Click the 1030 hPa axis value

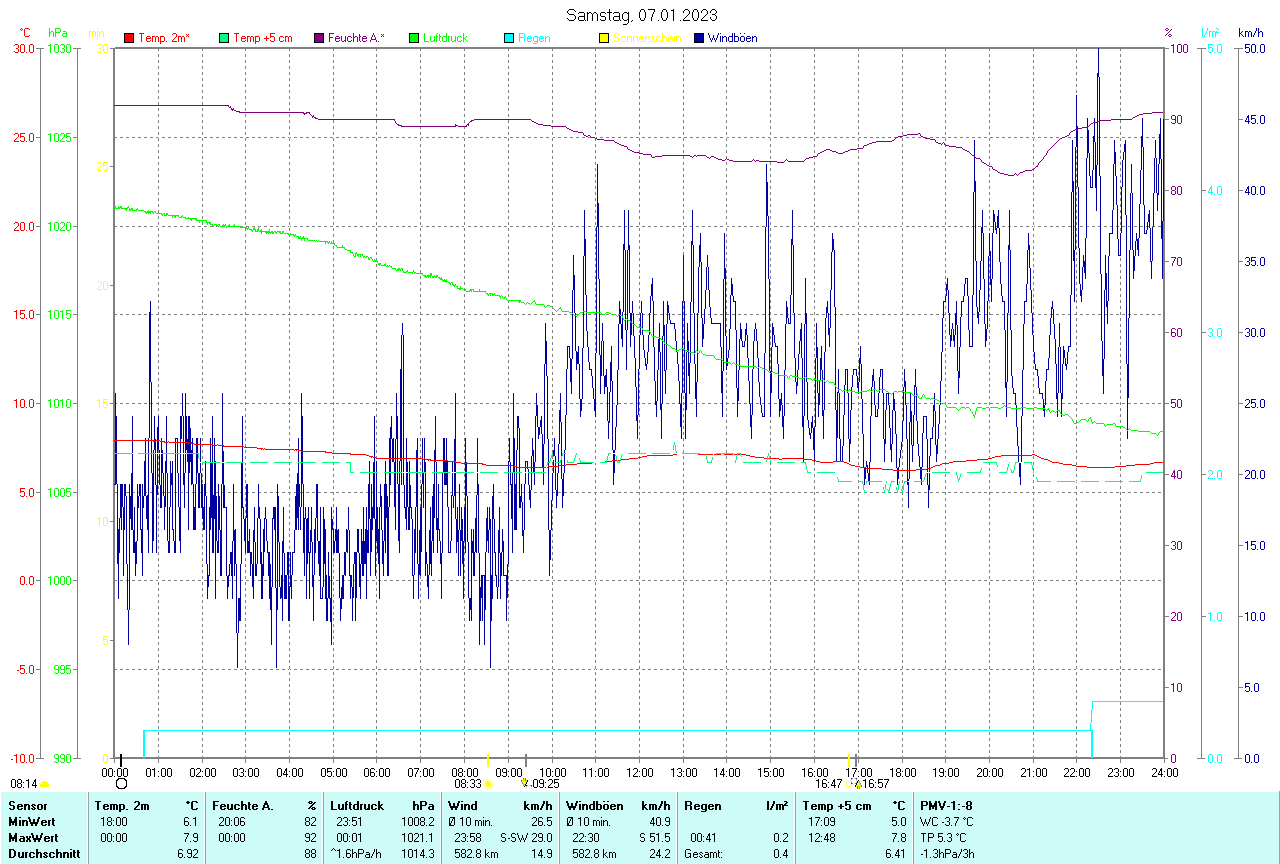60,49
